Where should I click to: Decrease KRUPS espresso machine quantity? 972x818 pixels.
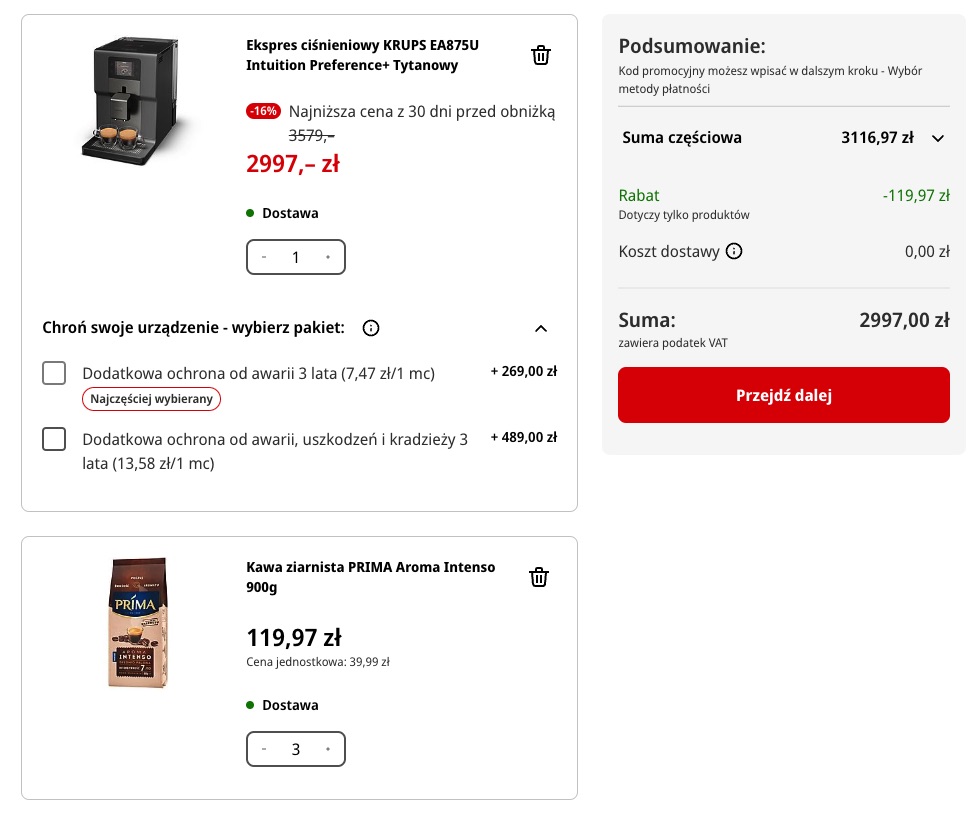tap(264, 257)
